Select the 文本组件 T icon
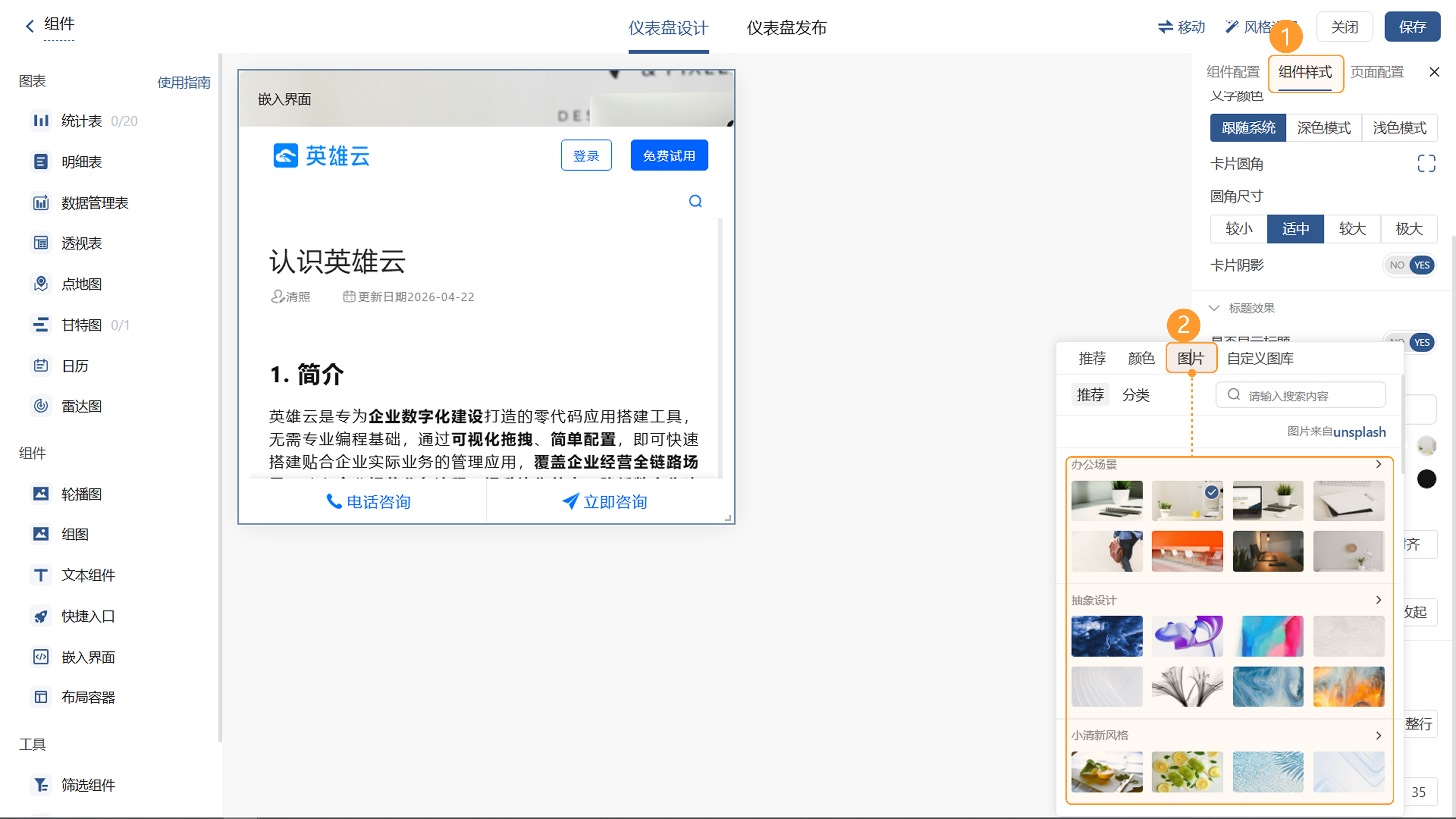The width and height of the screenshot is (1456, 819). [x=41, y=575]
